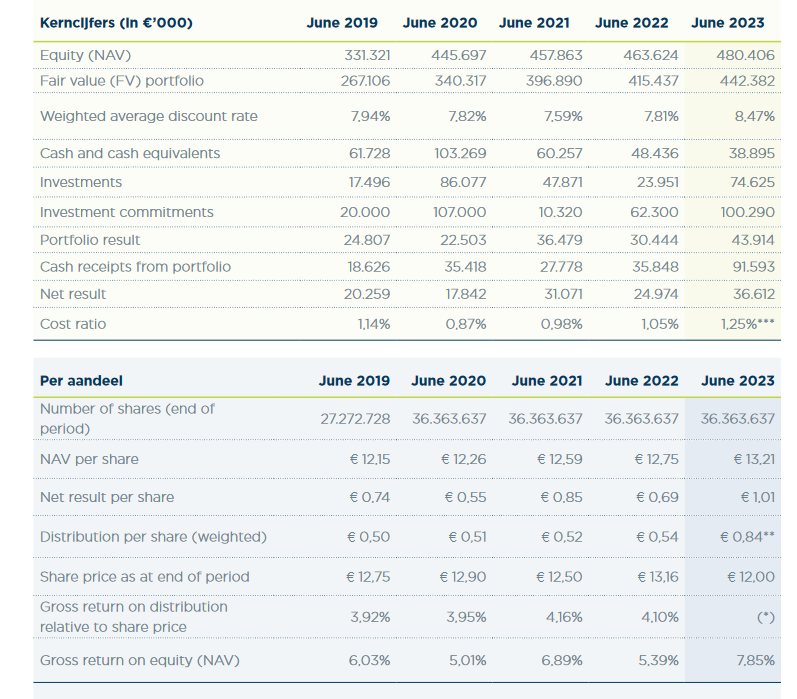
Task: Select the 'Investment commitments' row label
Action: click(x=126, y=212)
